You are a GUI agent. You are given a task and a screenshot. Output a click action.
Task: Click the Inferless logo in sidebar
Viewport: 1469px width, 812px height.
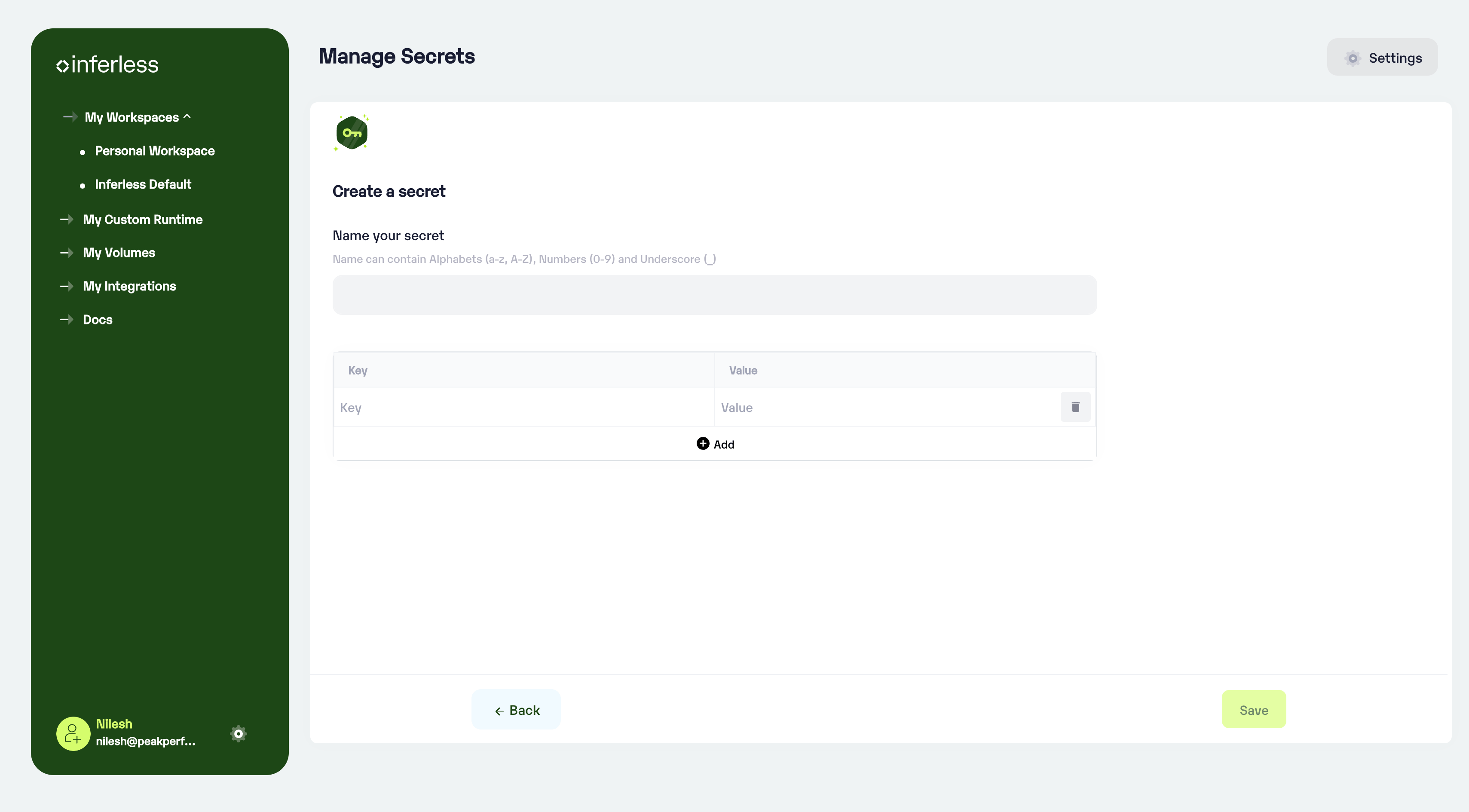pos(107,65)
